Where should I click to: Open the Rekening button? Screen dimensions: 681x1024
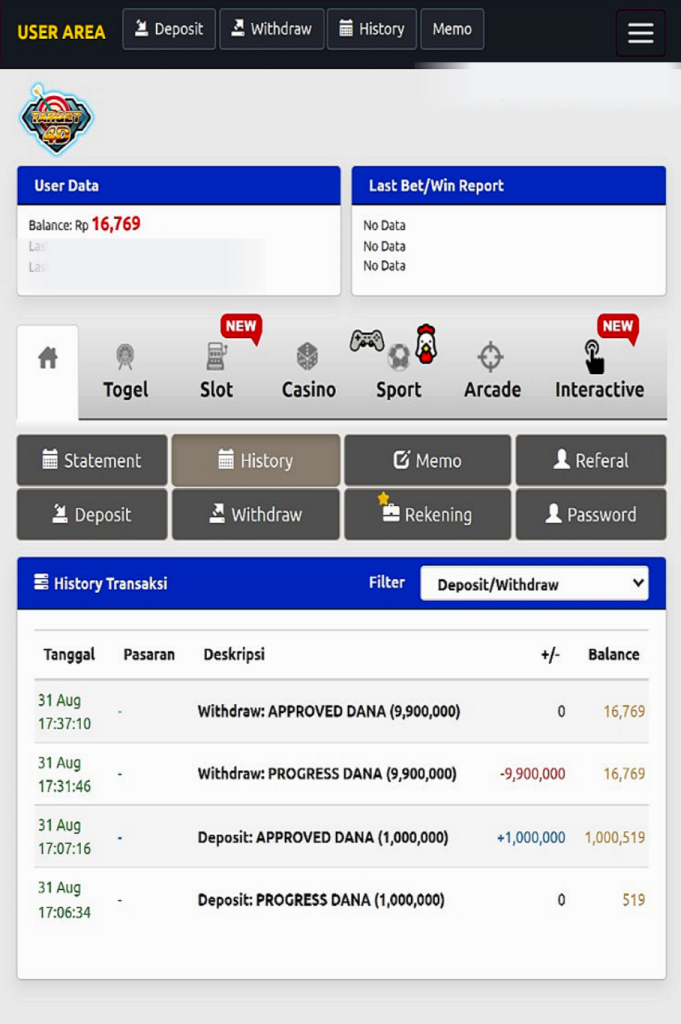click(x=427, y=514)
